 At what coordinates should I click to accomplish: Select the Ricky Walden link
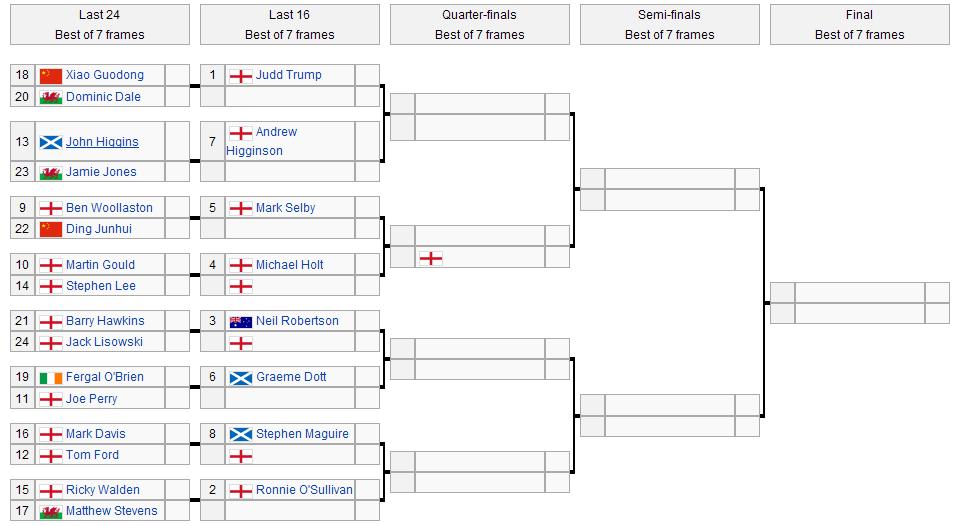102,490
